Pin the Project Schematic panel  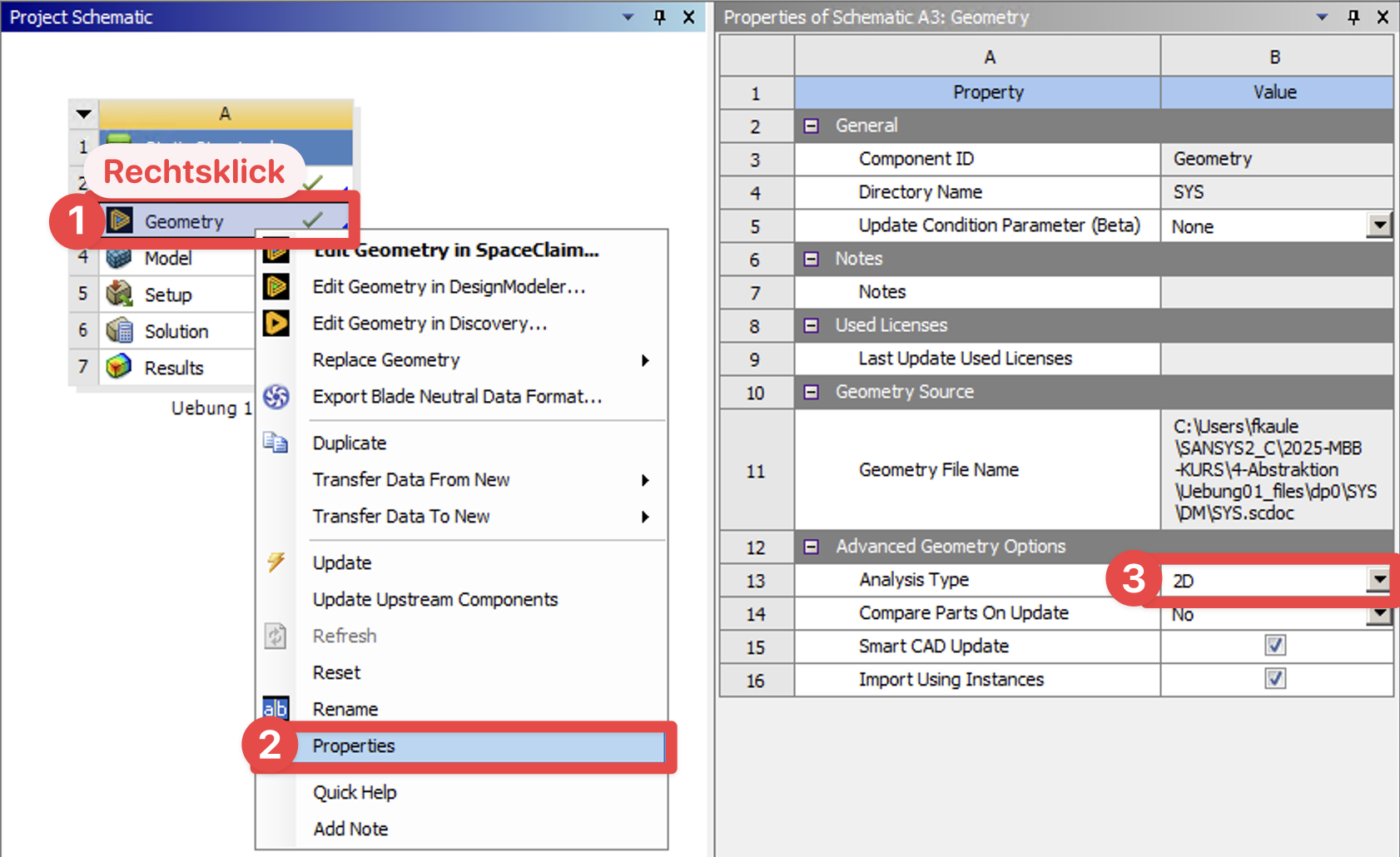(659, 17)
